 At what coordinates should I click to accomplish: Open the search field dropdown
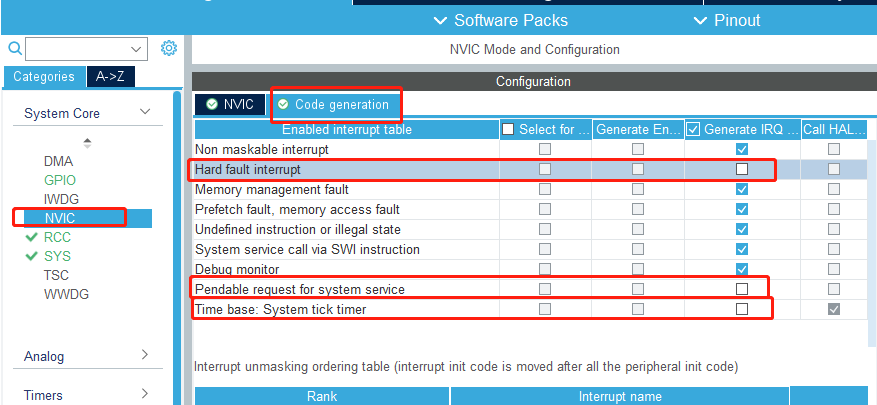(136, 49)
